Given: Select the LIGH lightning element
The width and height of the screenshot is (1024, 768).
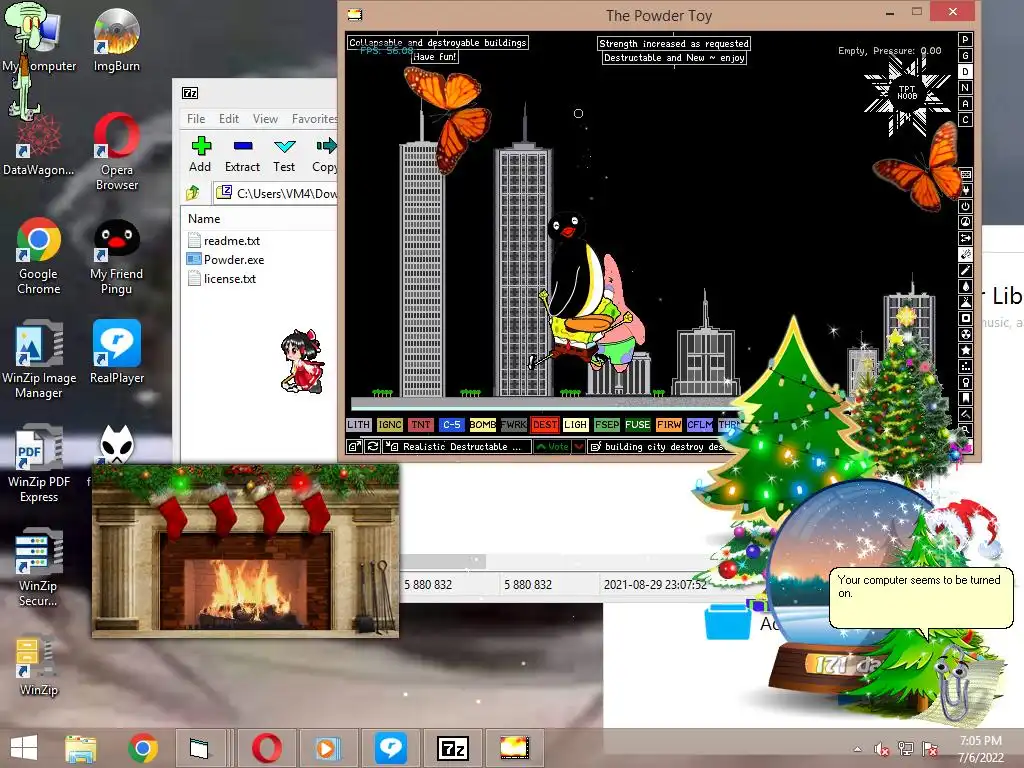Looking at the screenshot, I should click(575, 424).
